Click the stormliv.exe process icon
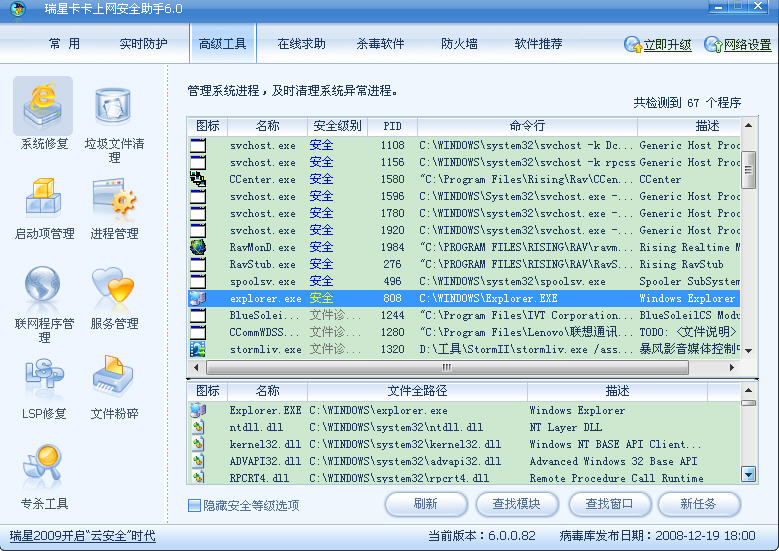 coord(198,349)
